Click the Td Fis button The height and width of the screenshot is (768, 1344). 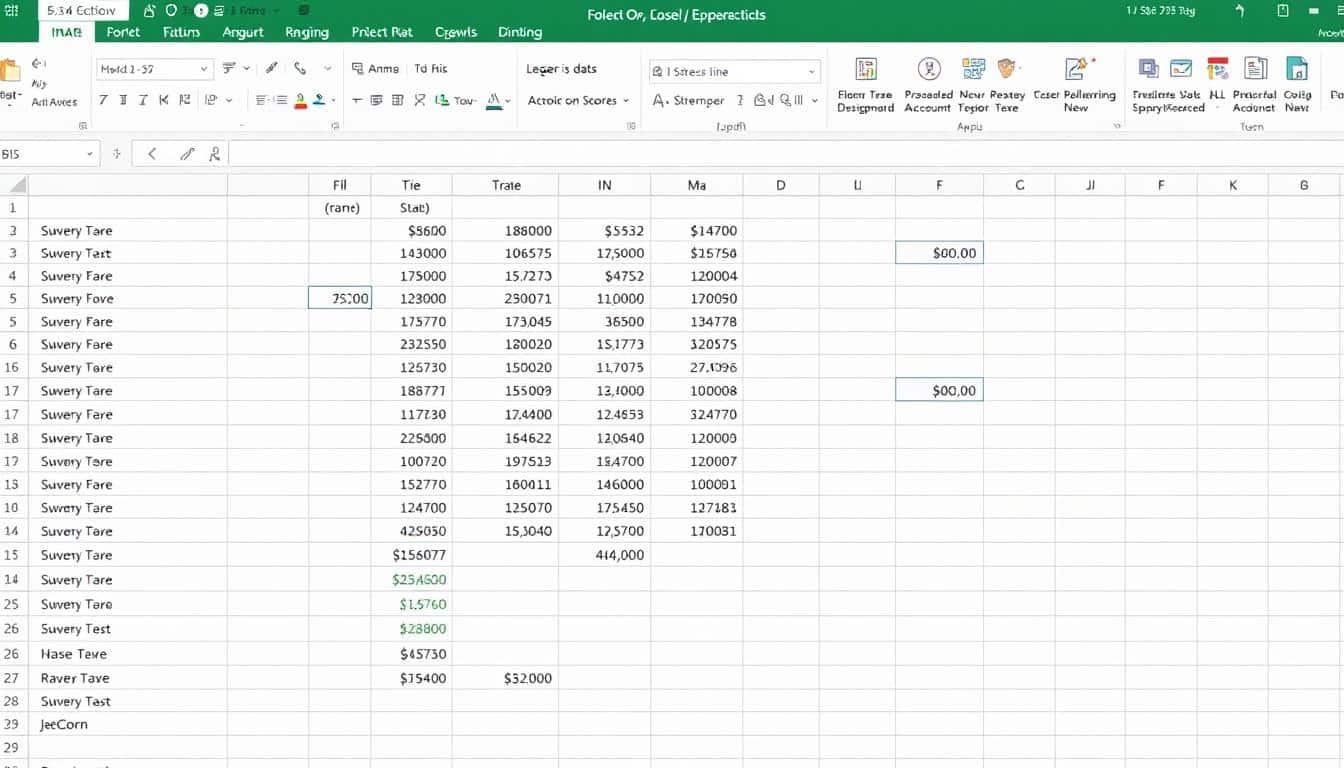point(431,69)
